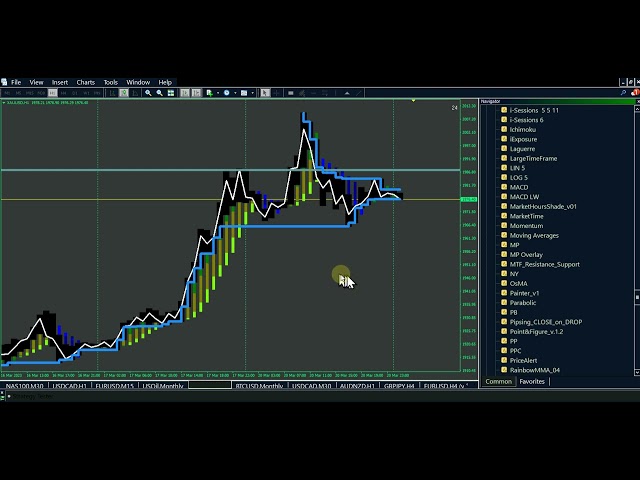Toggle chart shift from right border
This screenshot has height=480, width=640.
point(197,93)
